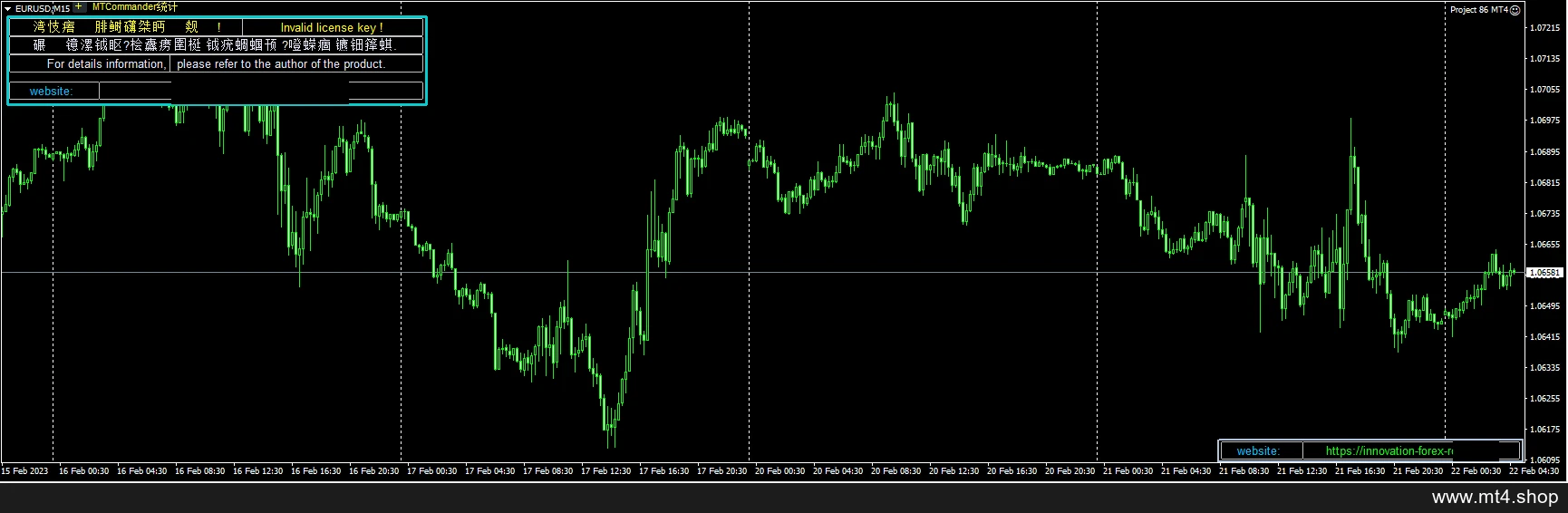Click the 1.07215 price level on the scale

tap(1544, 28)
